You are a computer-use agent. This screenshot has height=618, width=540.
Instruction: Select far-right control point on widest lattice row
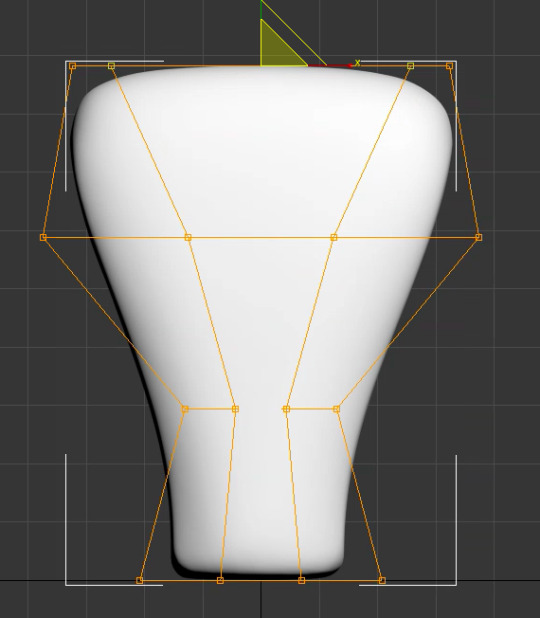tap(479, 237)
